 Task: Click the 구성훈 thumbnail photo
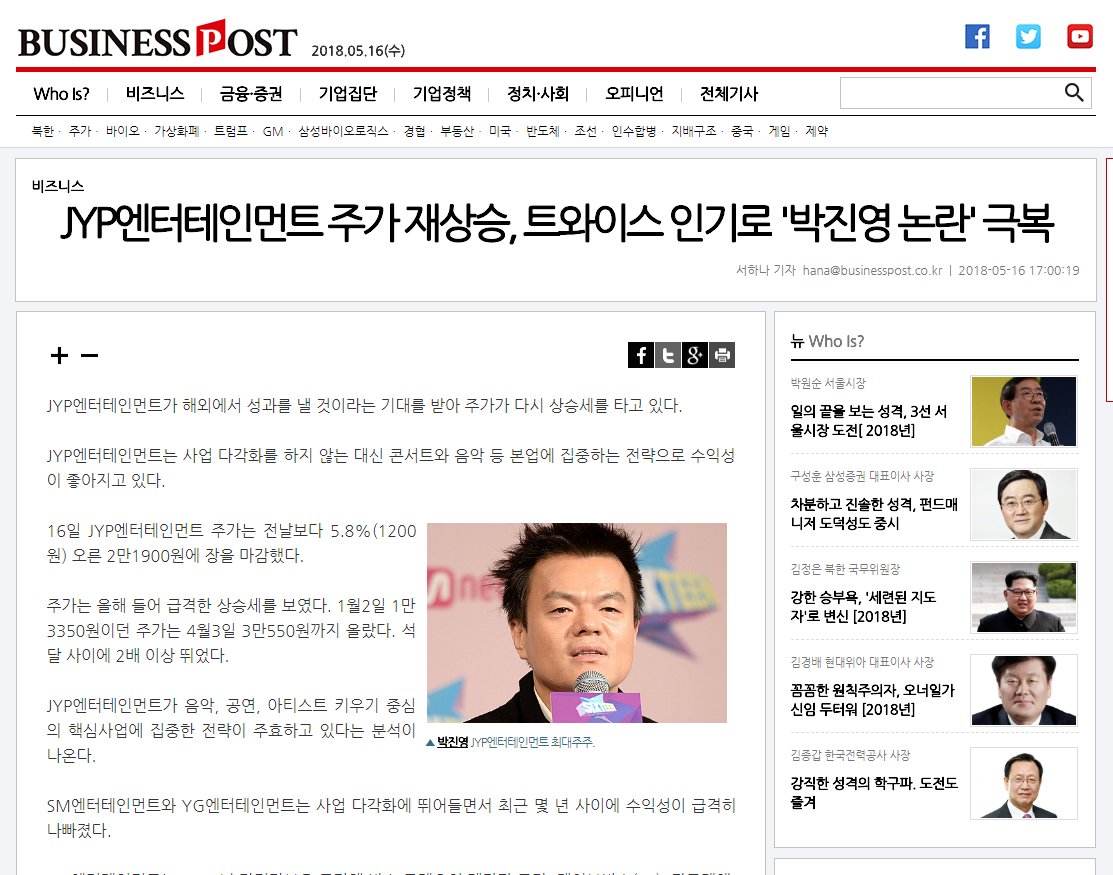point(1024,504)
